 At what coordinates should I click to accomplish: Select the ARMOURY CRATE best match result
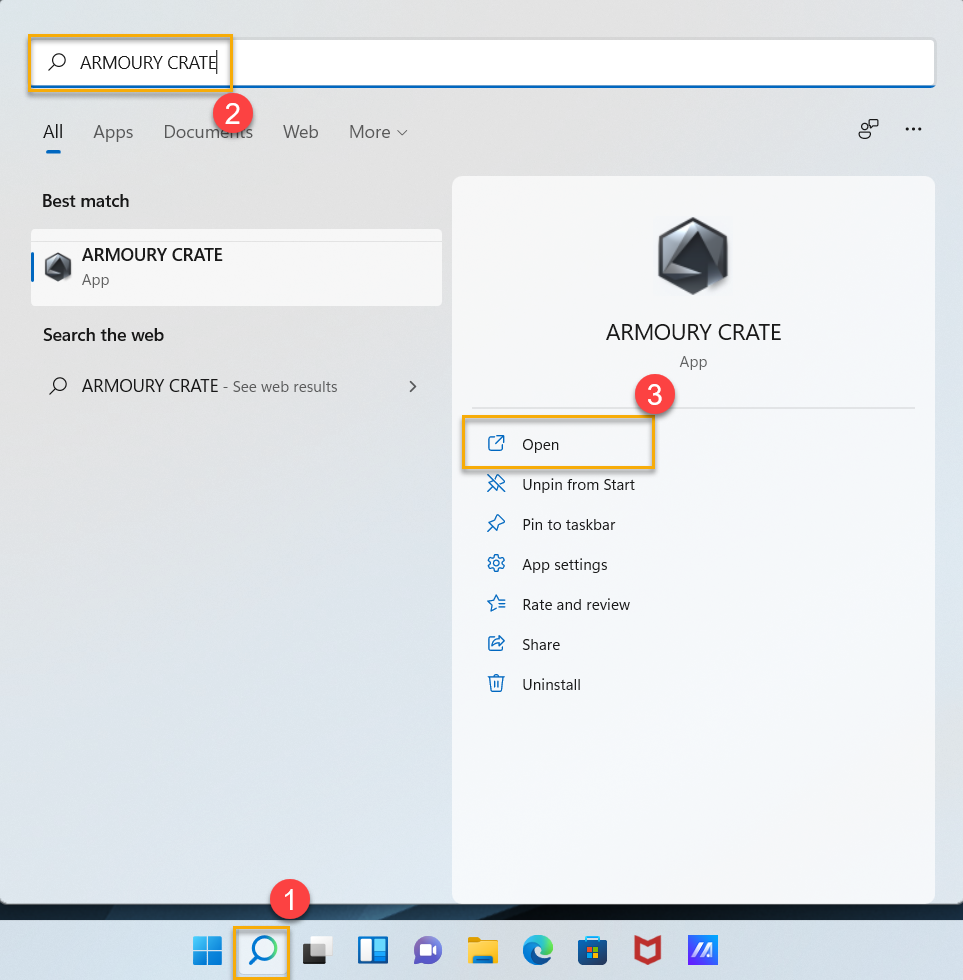[236, 267]
